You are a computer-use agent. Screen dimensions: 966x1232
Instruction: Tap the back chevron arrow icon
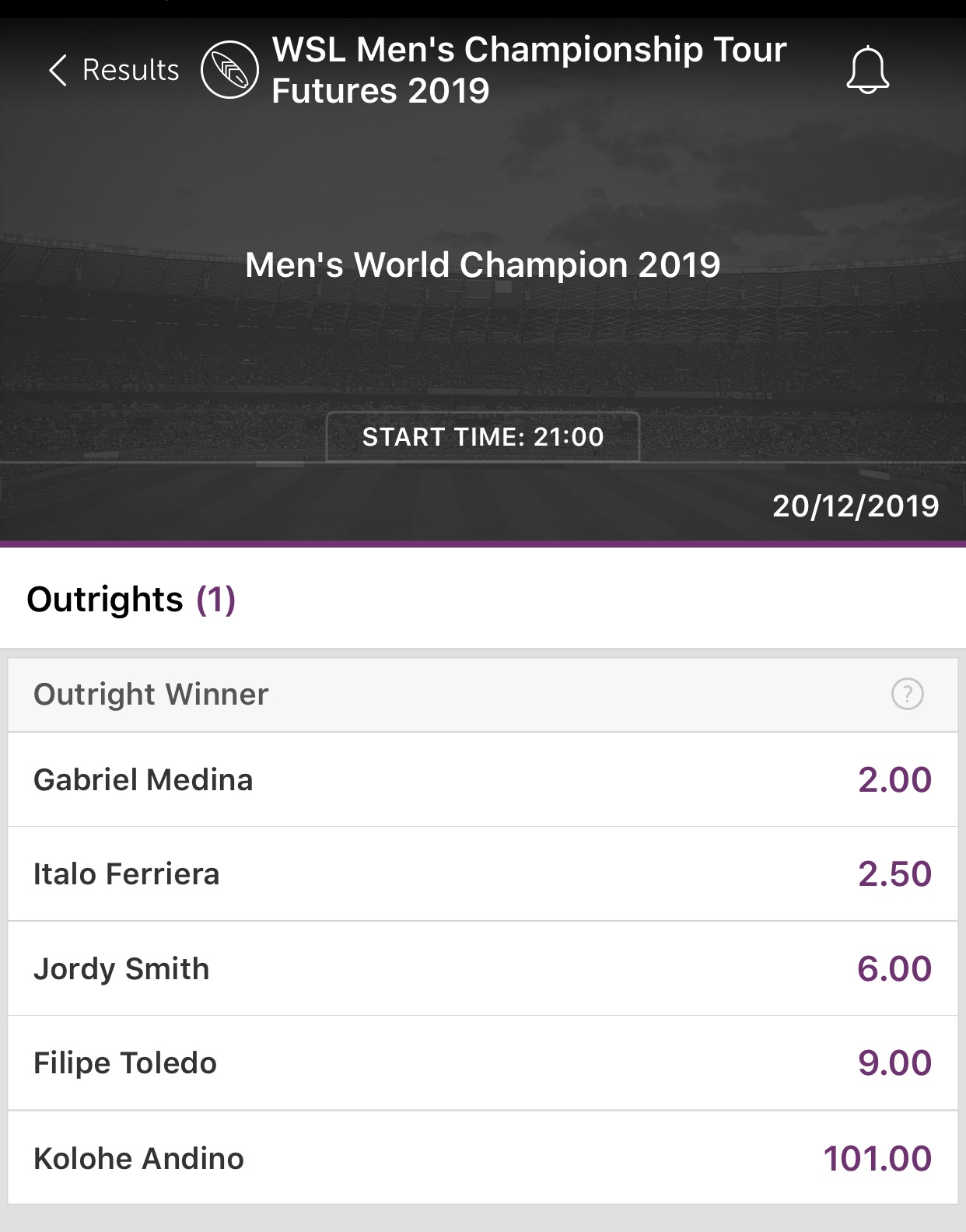coord(58,70)
